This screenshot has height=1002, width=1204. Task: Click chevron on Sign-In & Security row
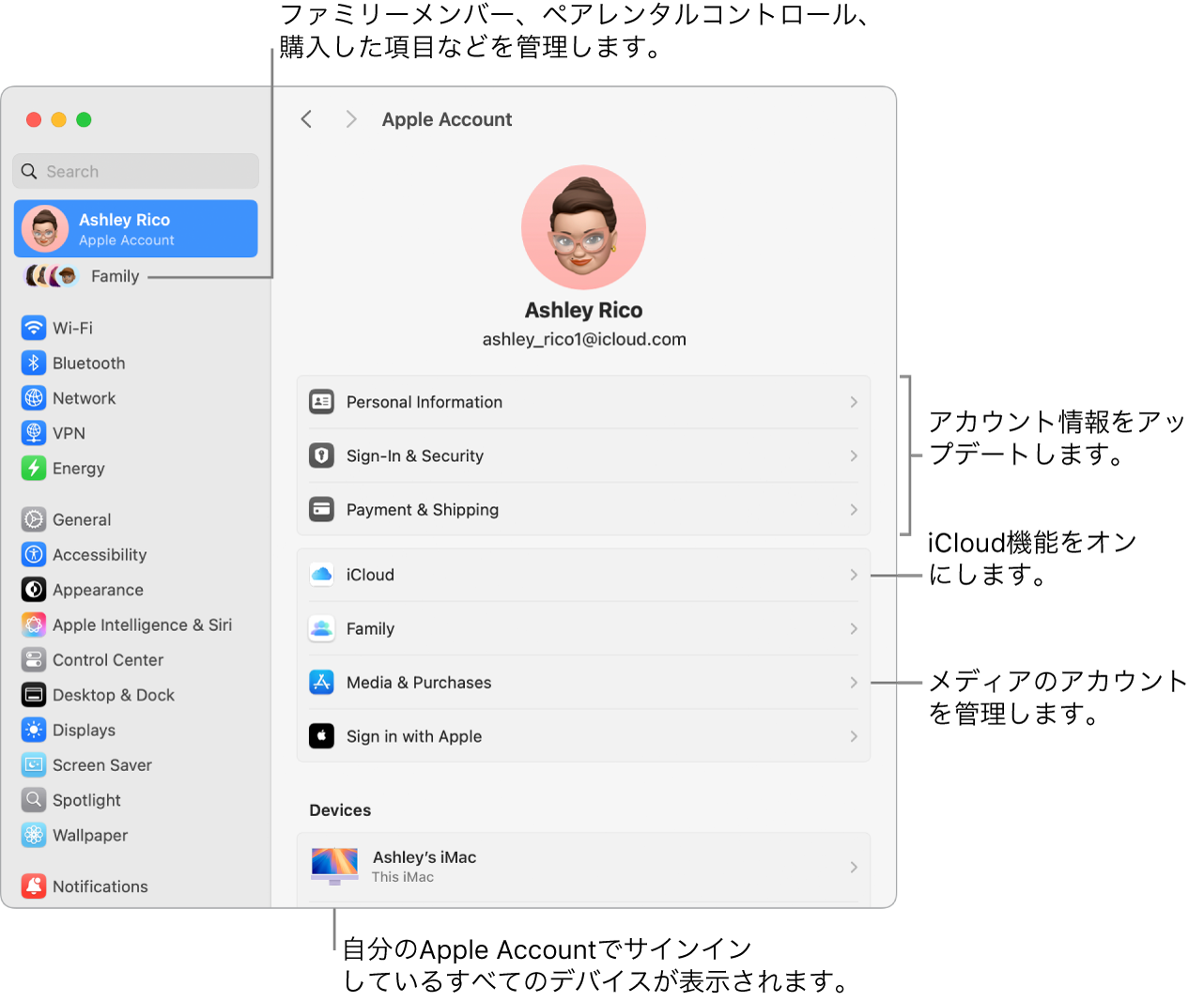pos(854,455)
